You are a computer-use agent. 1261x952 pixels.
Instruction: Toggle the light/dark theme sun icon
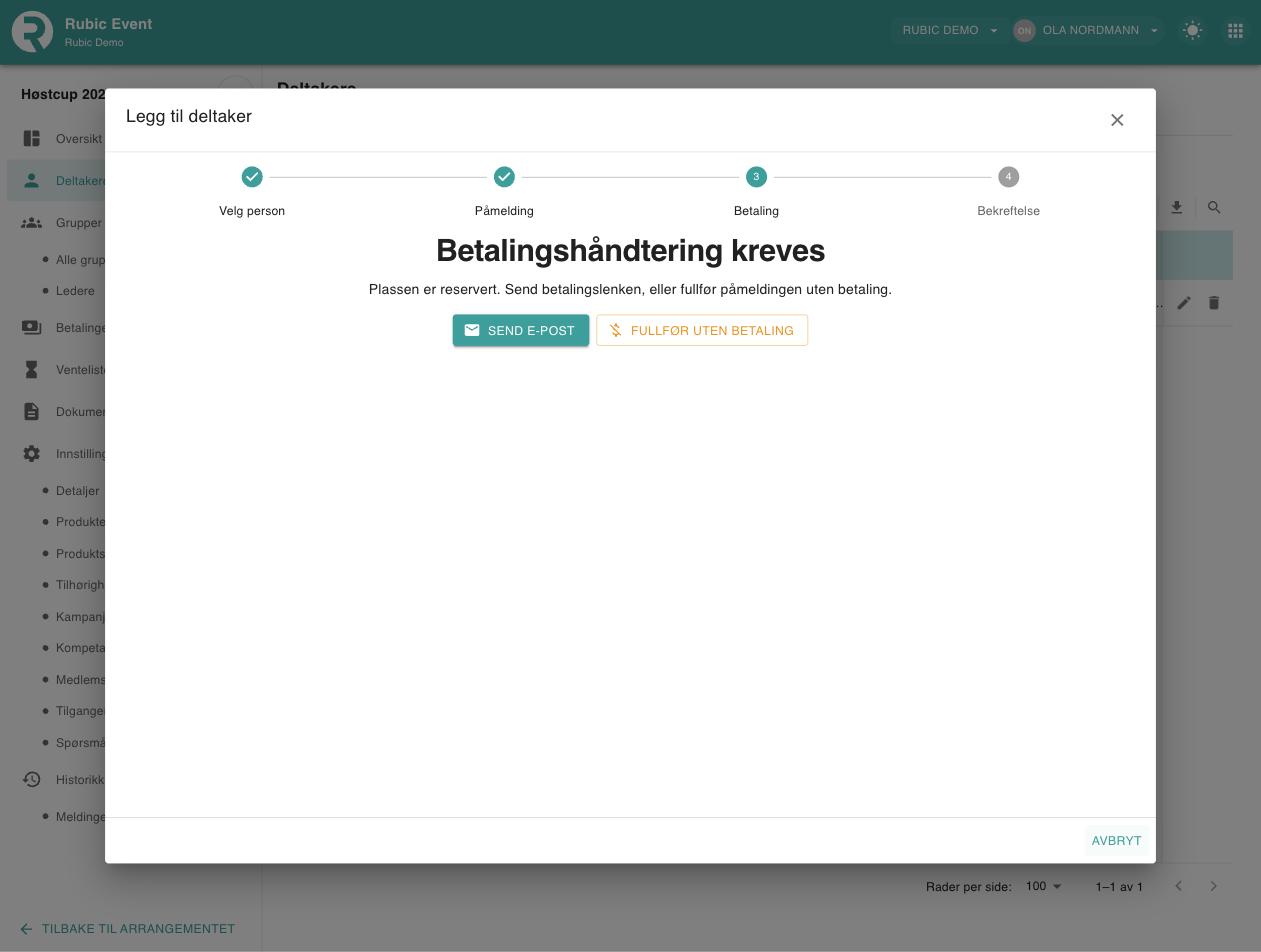pos(1192,31)
